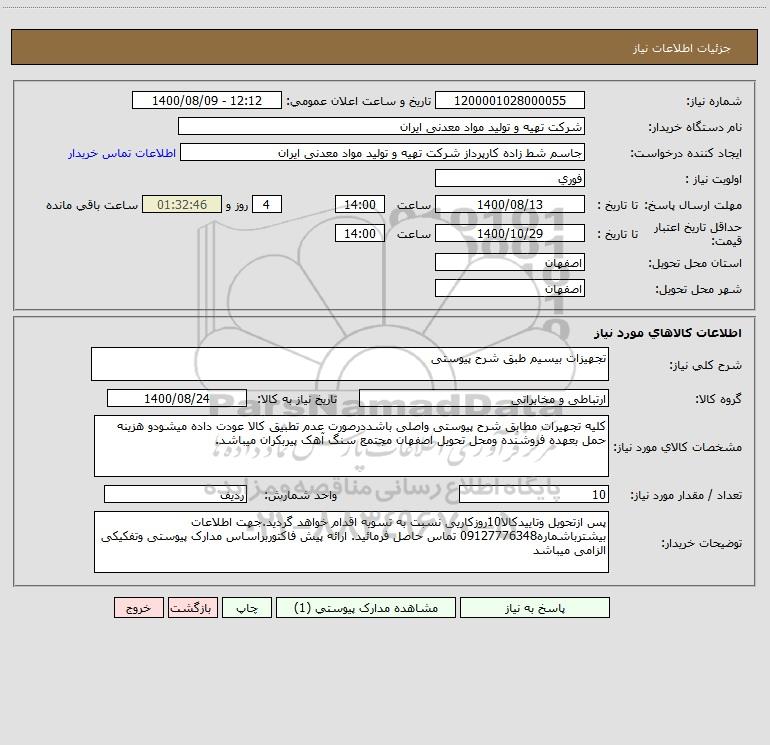
Task: Click the delivery city field 'اصفهان'
Action: pos(510,289)
